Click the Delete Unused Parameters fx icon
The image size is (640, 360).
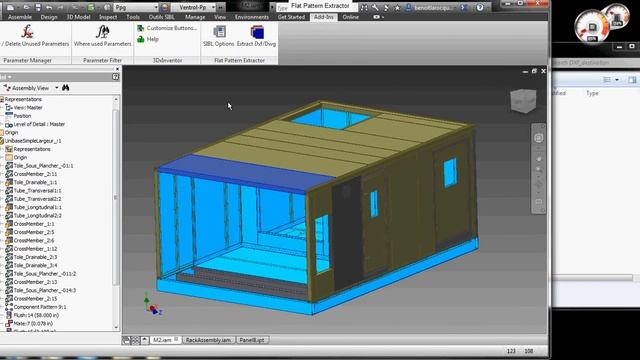coord(27,31)
